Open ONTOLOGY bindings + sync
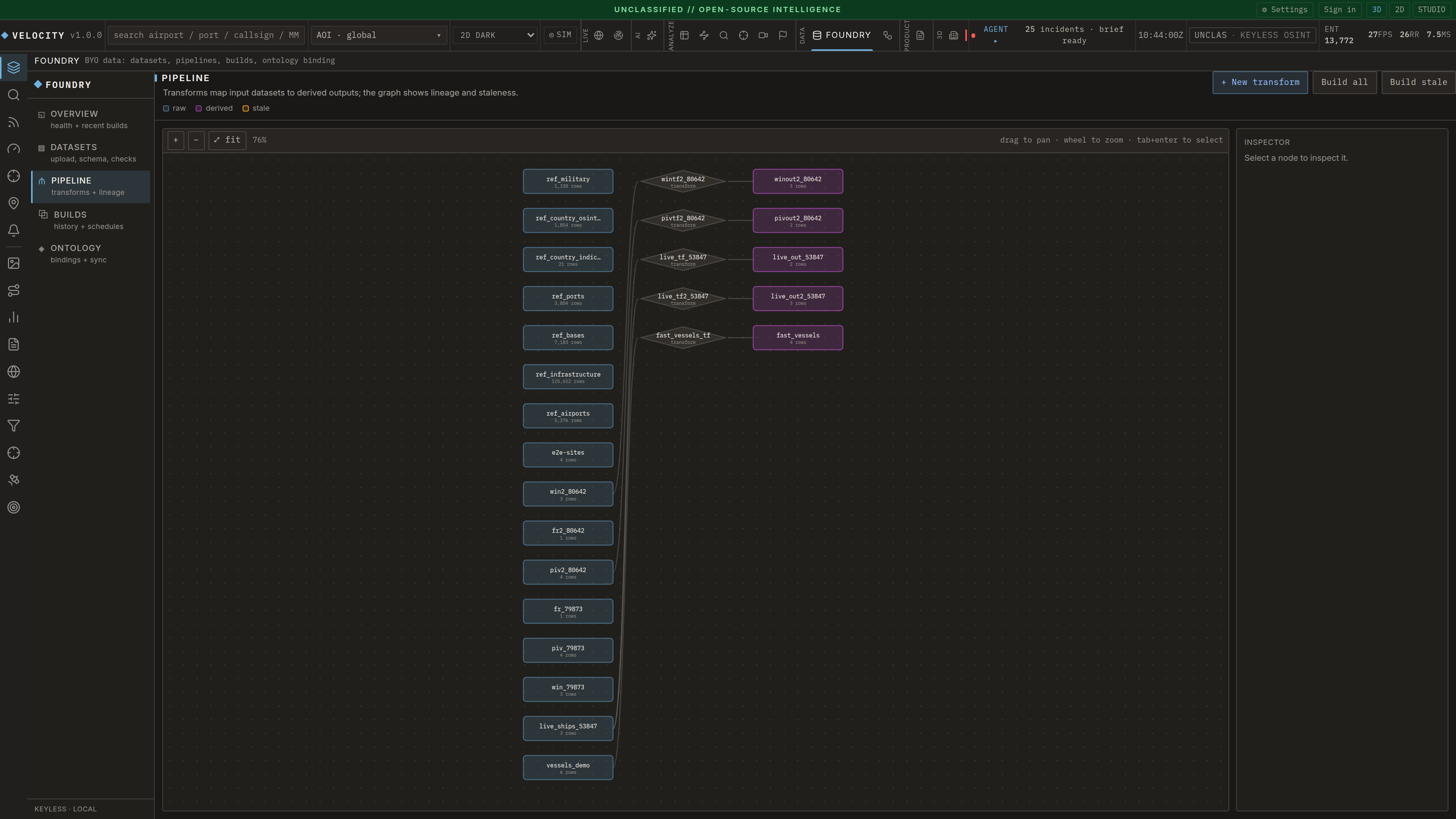 91,254
